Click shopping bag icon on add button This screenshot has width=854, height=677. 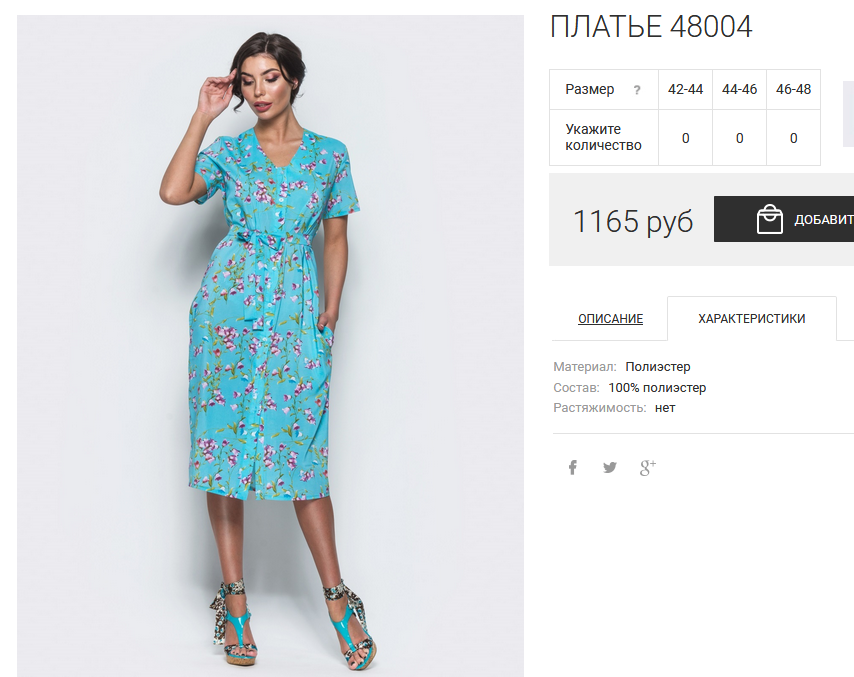(x=770, y=219)
